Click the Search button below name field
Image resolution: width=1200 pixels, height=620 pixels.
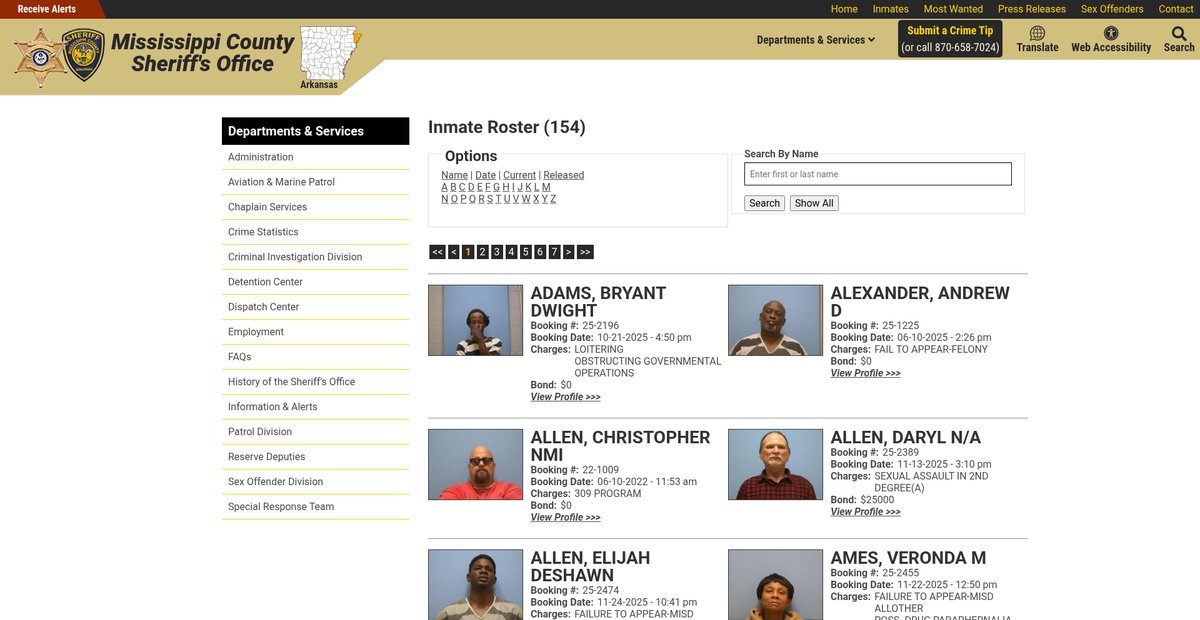(764, 203)
